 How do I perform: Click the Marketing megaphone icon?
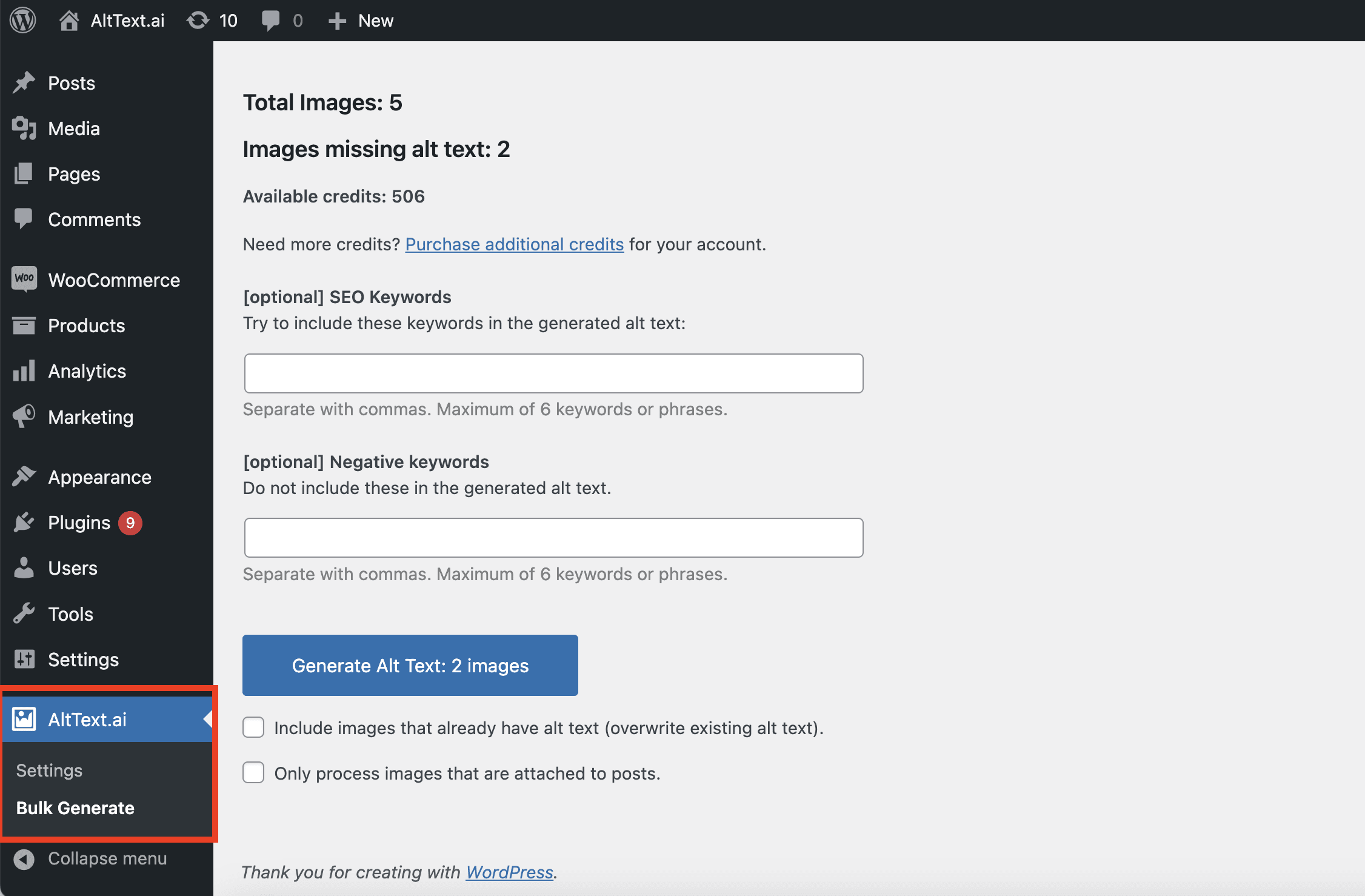pos(25,416)
